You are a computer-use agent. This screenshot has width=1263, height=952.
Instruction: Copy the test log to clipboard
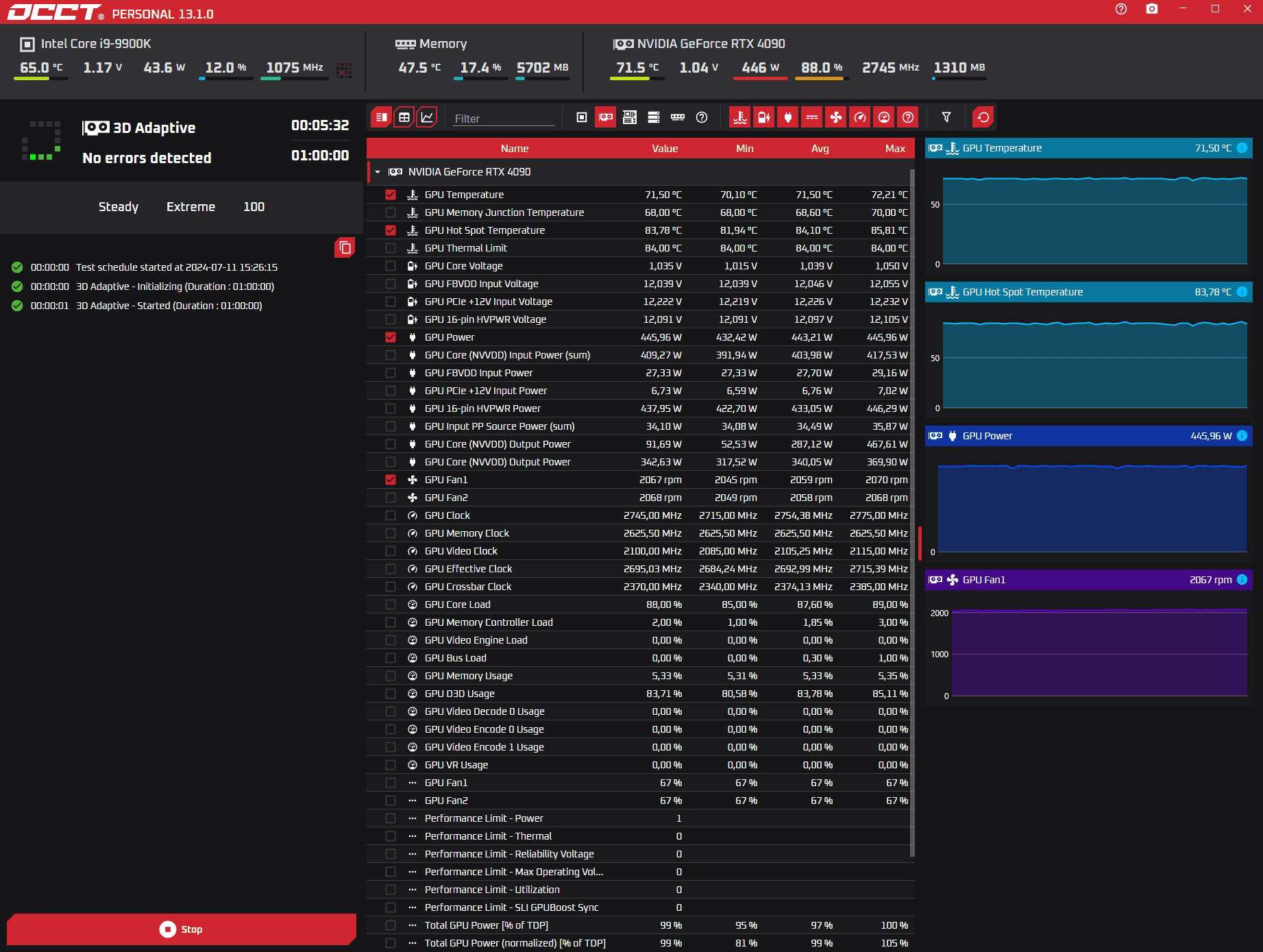[345, 247]
